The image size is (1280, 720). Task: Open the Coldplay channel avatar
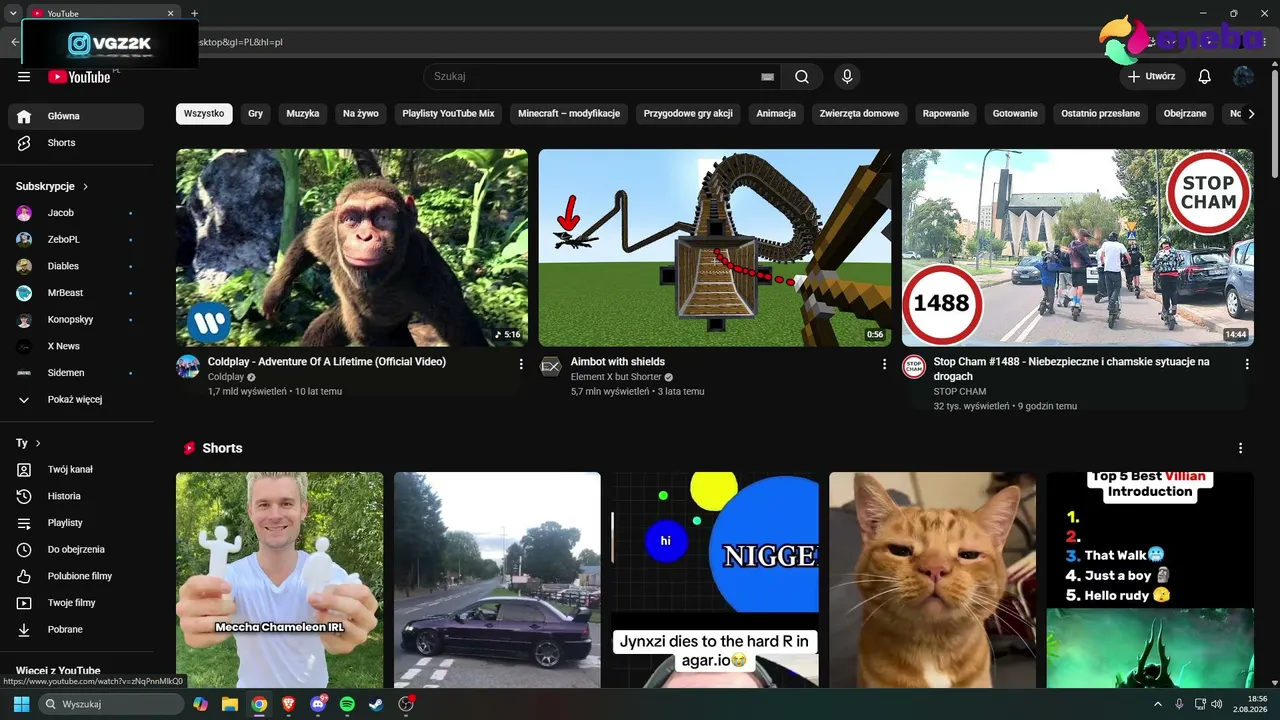[x=188, y=366]
